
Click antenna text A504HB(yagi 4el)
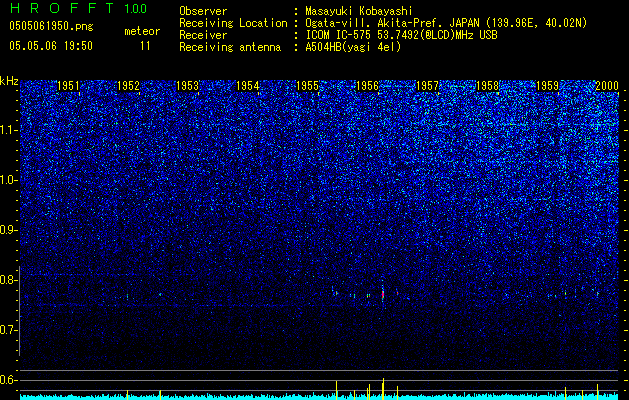point(353,47)
